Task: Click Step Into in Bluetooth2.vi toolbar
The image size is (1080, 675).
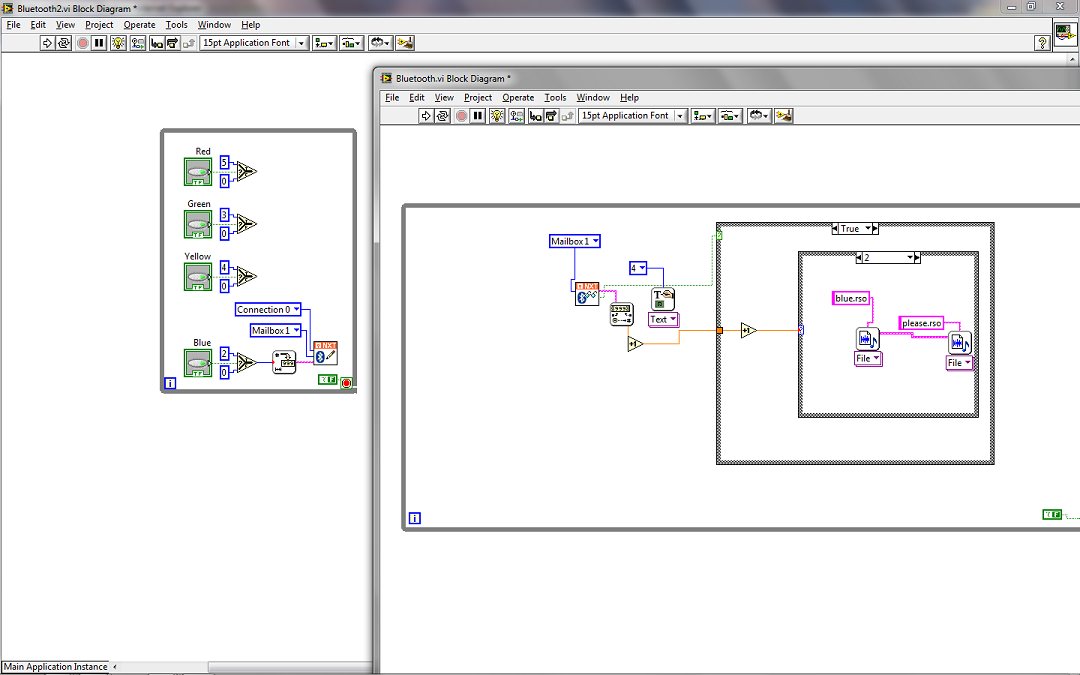Action: [157, 43]
